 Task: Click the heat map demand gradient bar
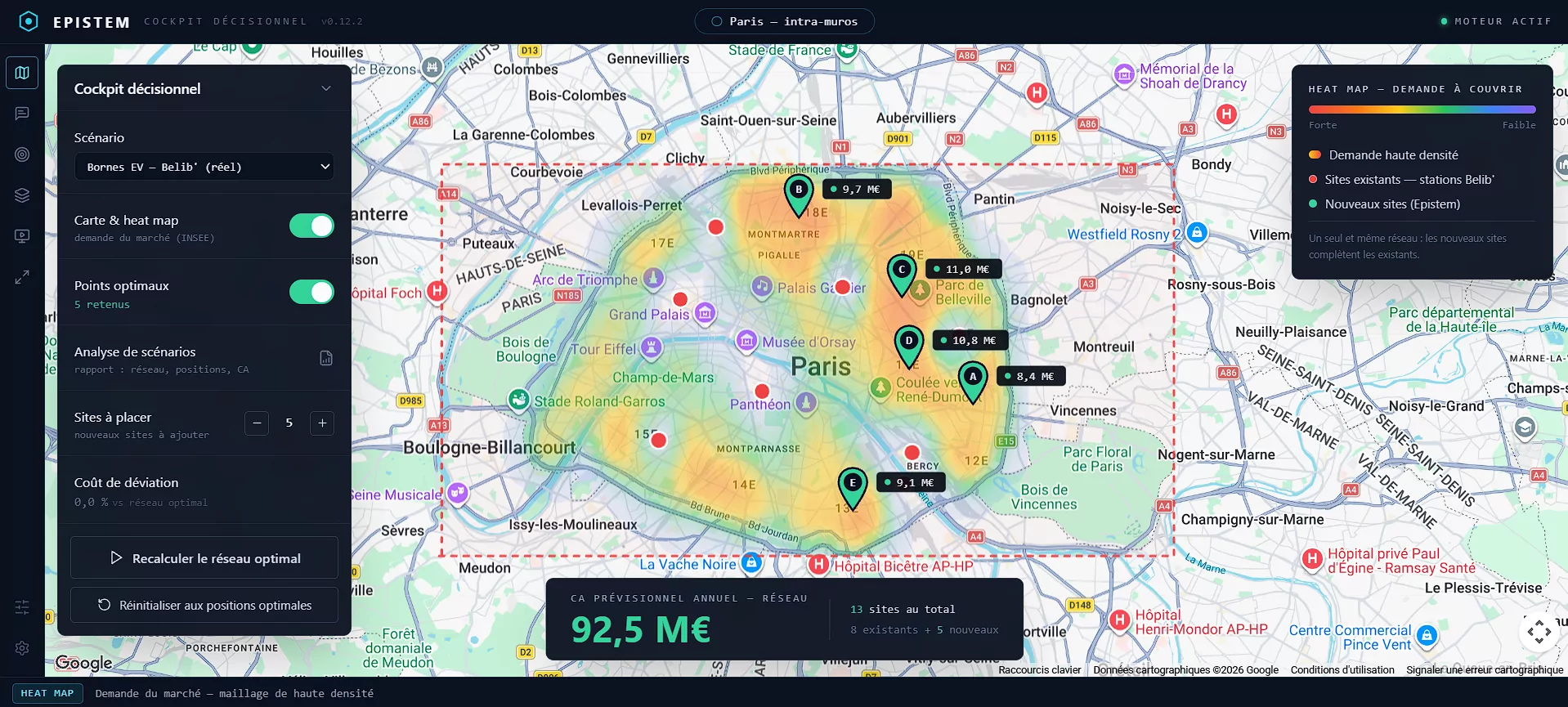1422,110
